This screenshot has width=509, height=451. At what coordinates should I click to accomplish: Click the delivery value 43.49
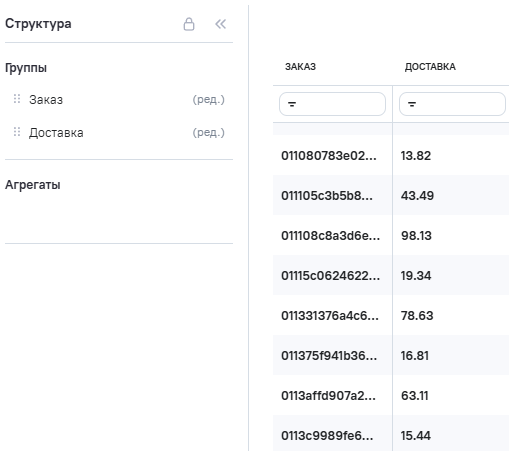[x=417, y=196]
